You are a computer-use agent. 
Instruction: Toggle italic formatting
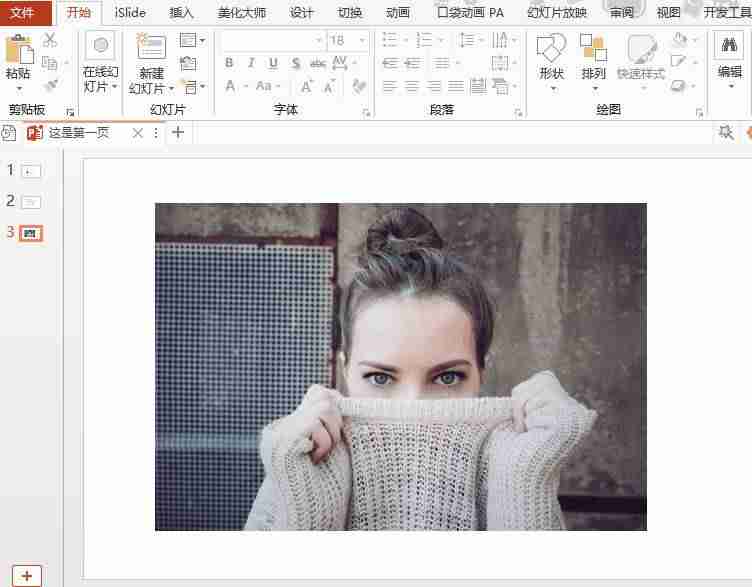click(x=251, y=62)
